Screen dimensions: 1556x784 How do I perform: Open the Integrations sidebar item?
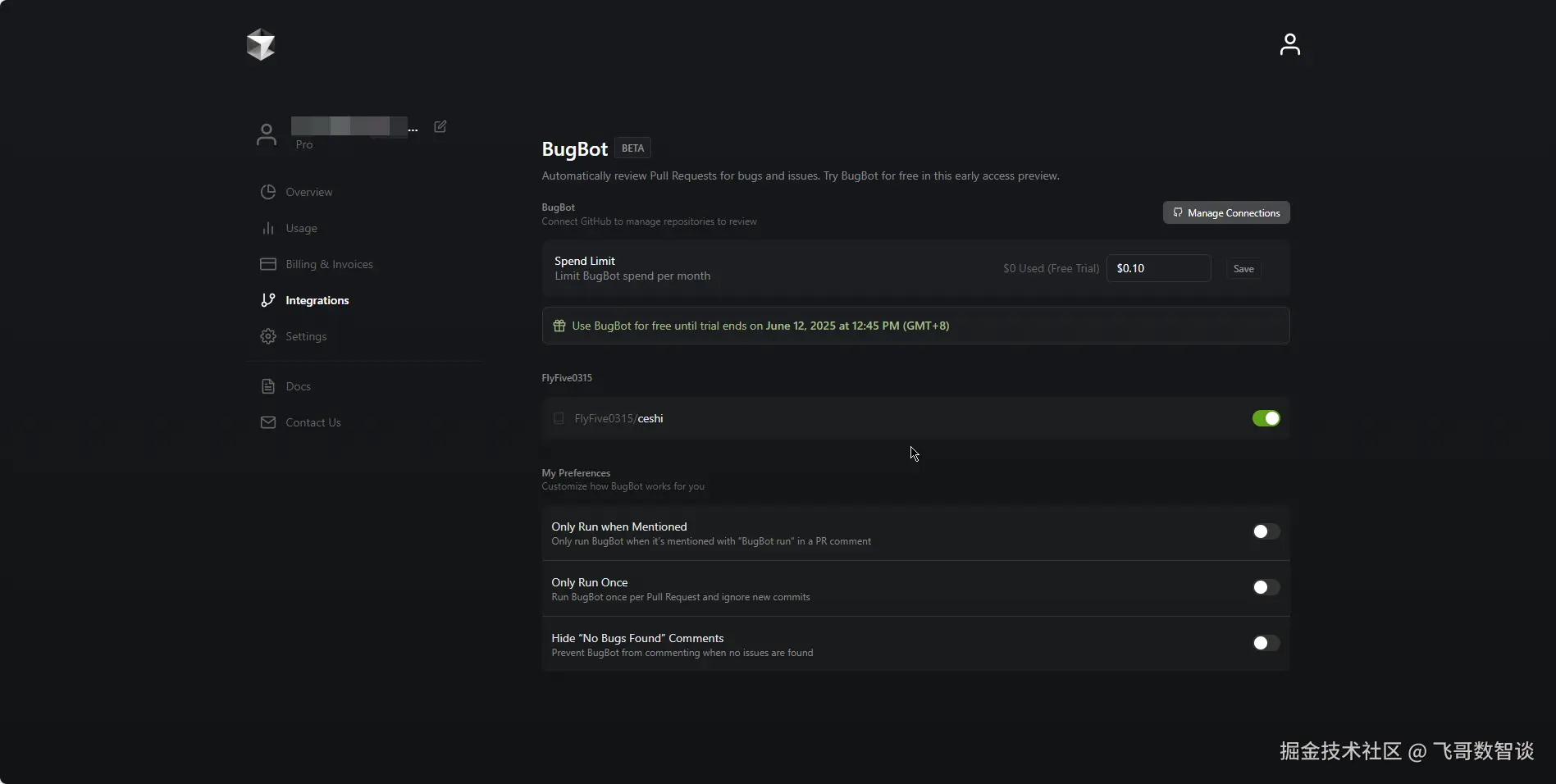[x=317, y=300]
